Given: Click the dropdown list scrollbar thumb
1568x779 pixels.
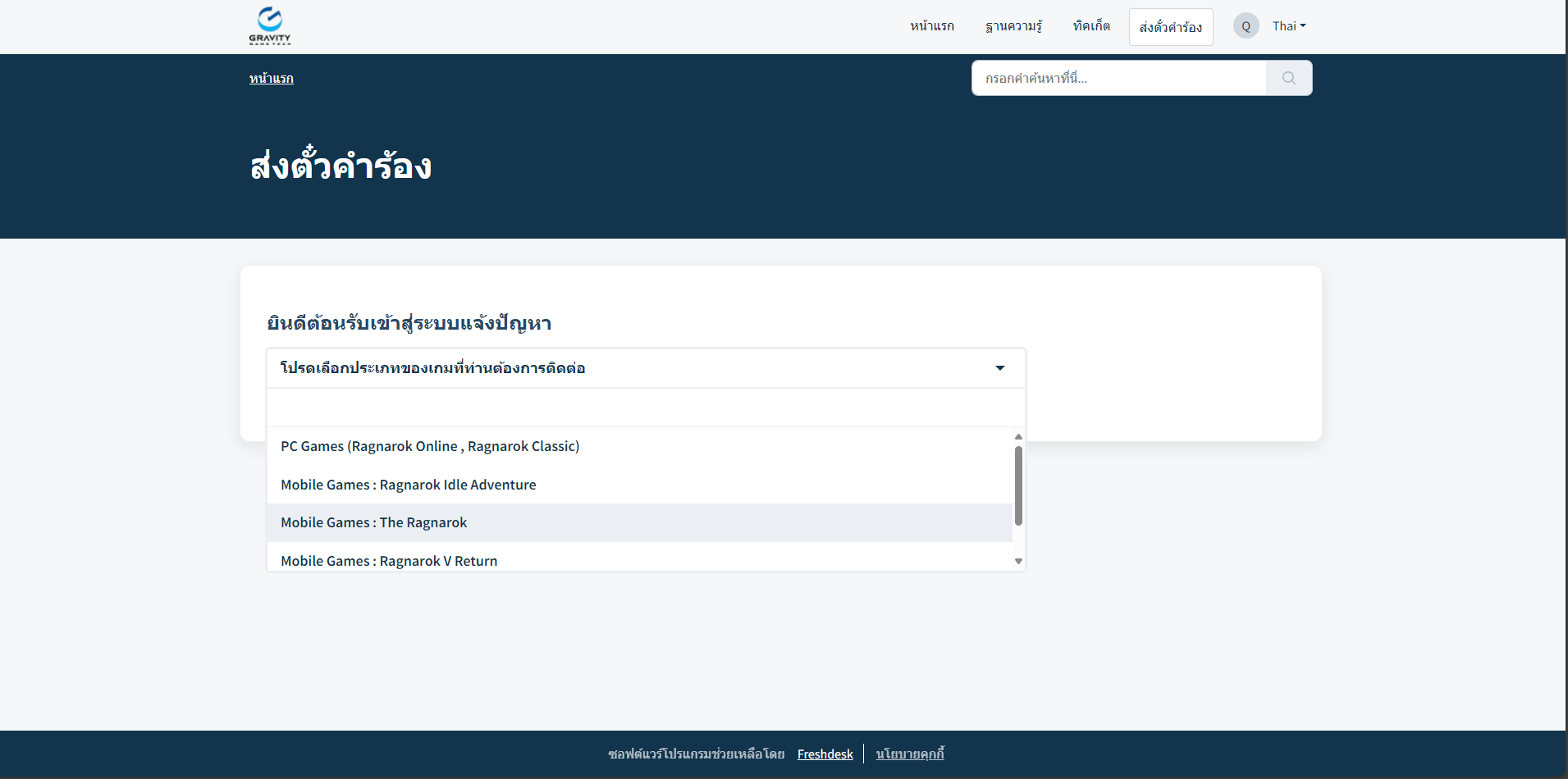Looking at the screenshot, I should (1018, 485).
